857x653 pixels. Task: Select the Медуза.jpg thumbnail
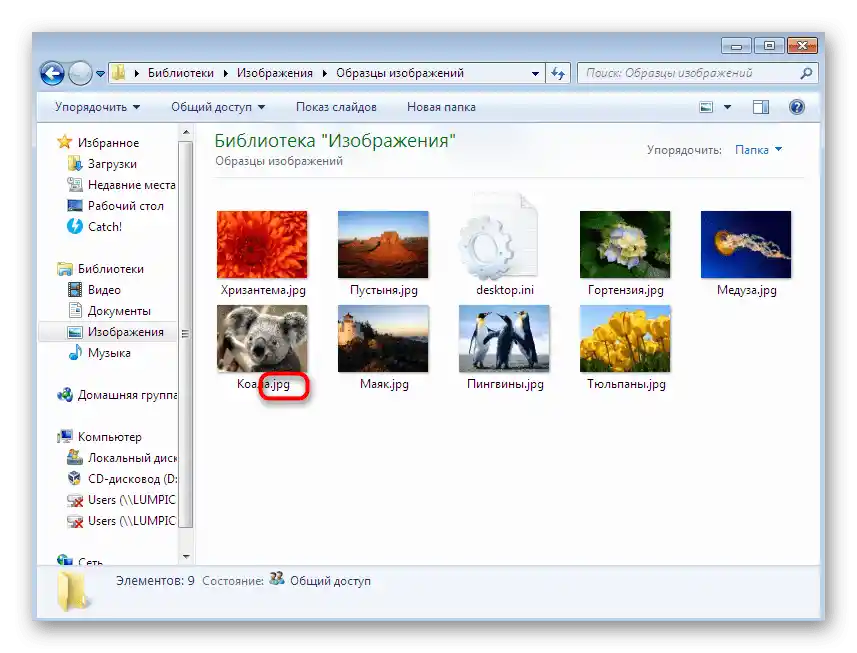(746, 245)
